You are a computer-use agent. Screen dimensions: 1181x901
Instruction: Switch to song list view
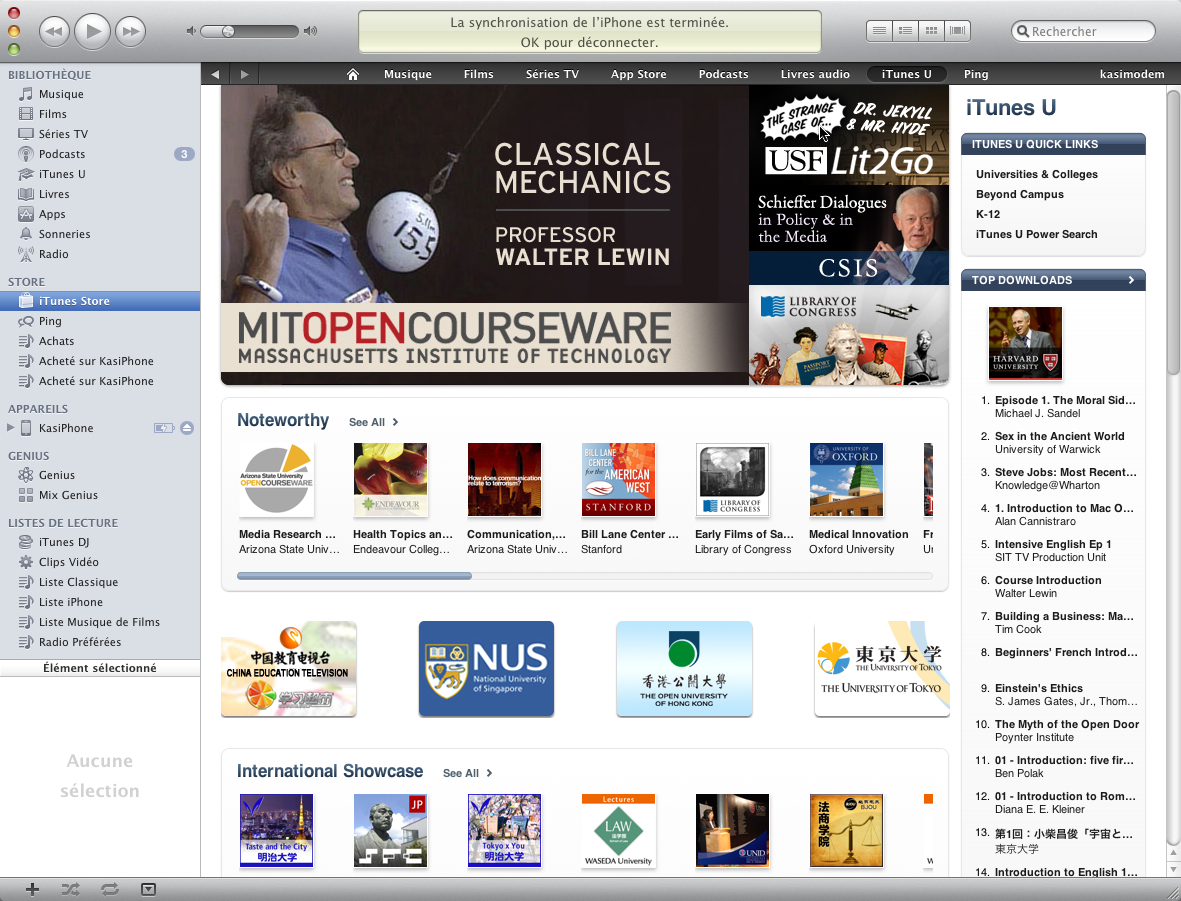coord(879,31)
